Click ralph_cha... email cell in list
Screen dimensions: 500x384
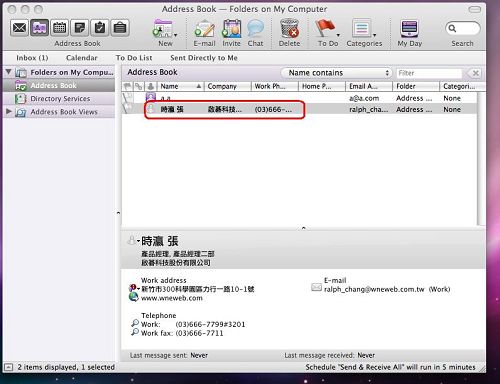(369, 109)
